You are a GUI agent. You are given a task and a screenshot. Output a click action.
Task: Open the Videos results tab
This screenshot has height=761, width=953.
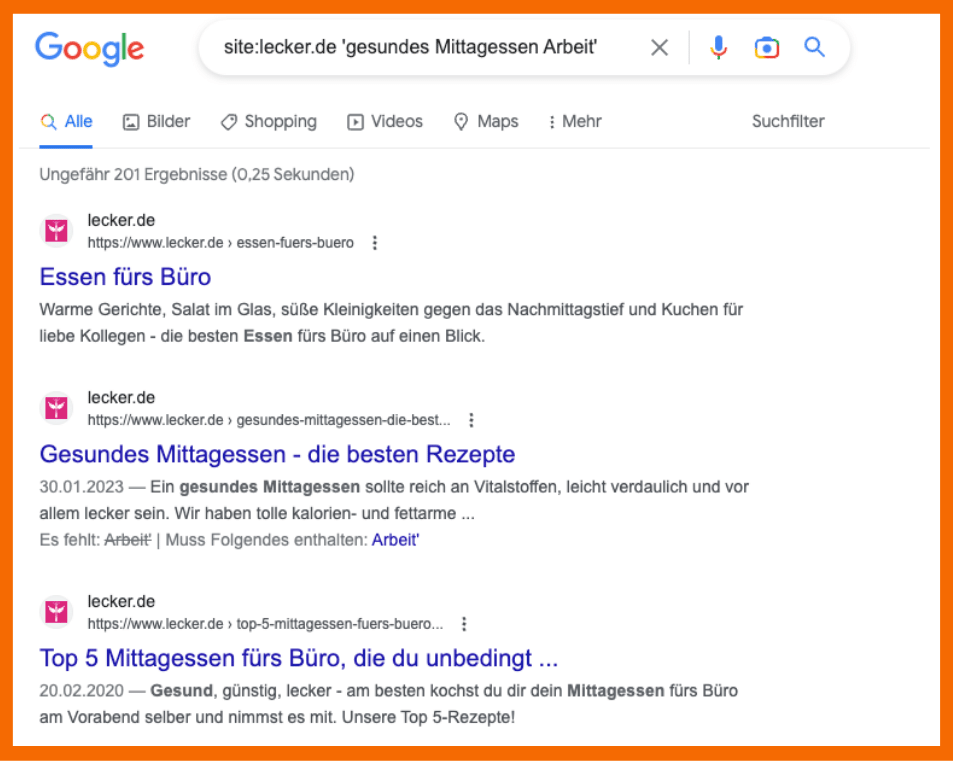[x=385, y=122]
